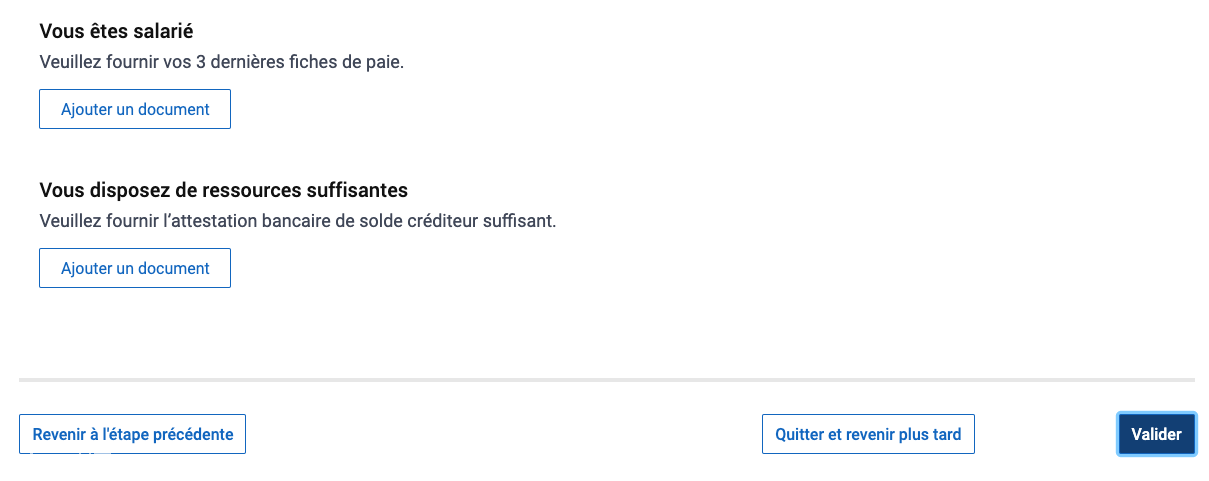The image size is (1209, 481).
Task: Click the horizontal separator line above footer buttons
Action: coord(607,380)
